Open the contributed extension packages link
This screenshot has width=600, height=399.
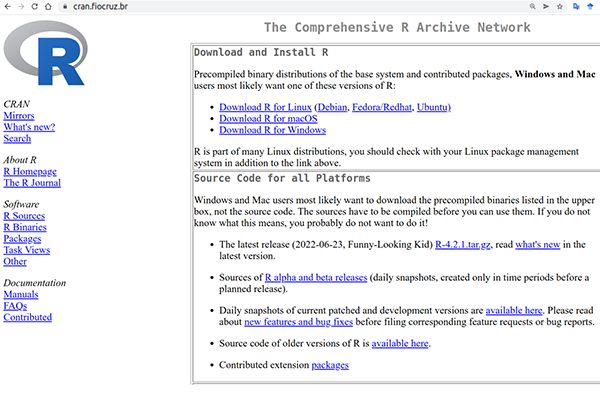click(x=330, y=365)
